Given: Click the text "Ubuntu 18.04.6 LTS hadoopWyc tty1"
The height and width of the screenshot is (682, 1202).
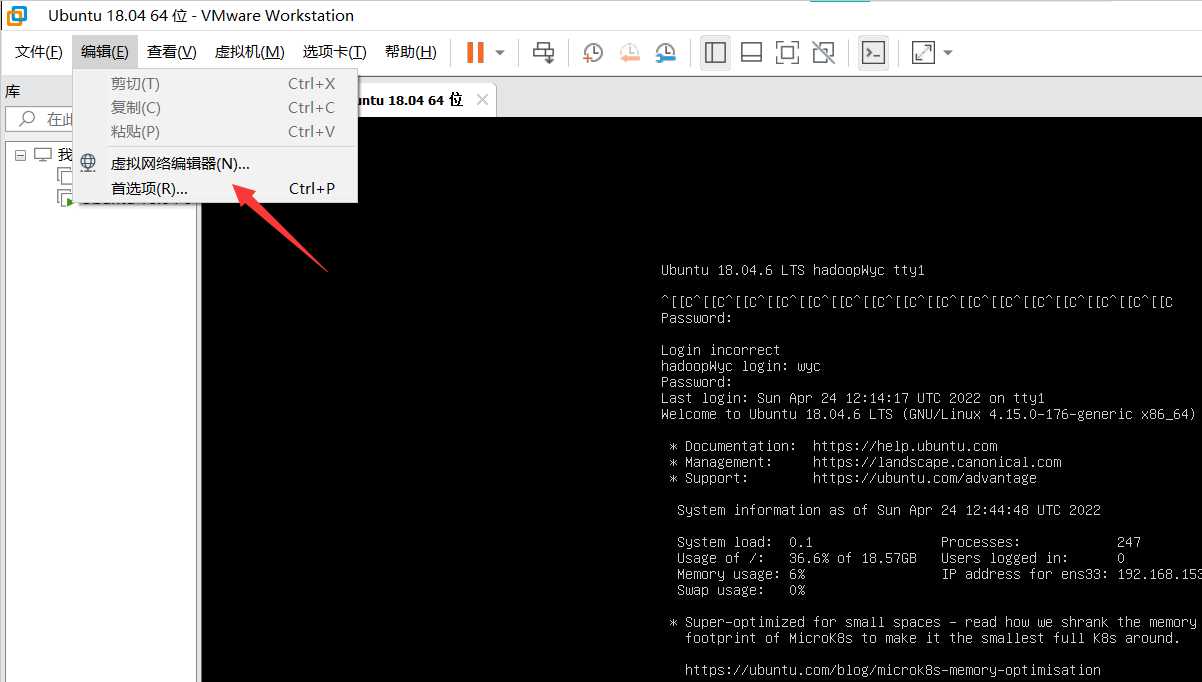Looking at the screenshot, I should [793, 270].
